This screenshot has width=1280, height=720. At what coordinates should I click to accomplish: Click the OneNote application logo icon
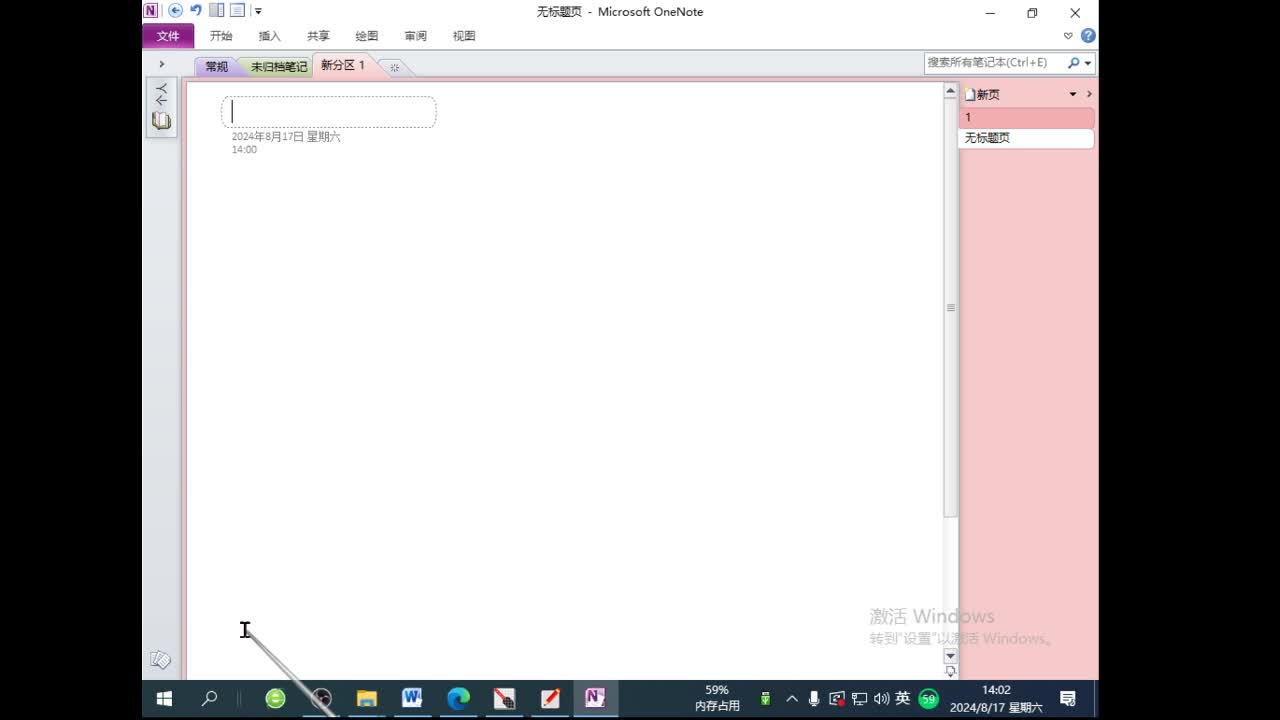[x=151, y=11]
